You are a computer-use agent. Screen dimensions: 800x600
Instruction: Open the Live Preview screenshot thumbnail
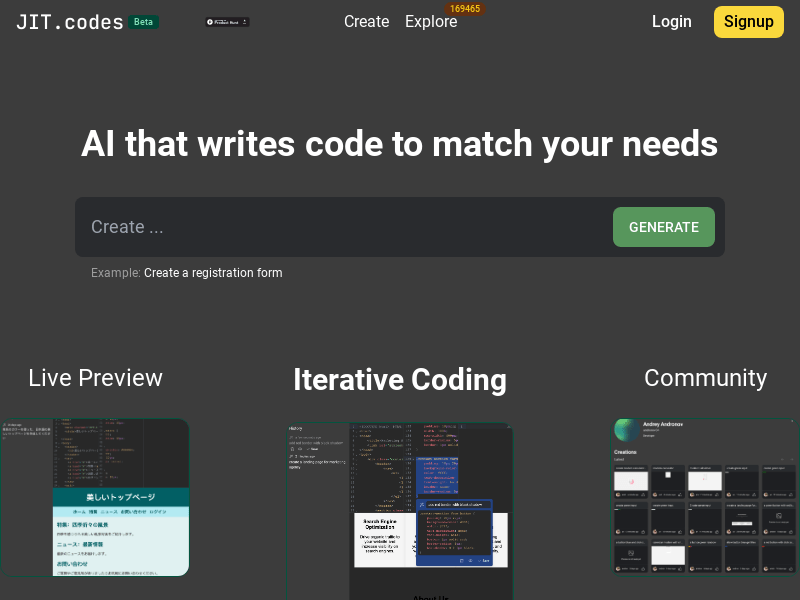[x=95, y=497]
